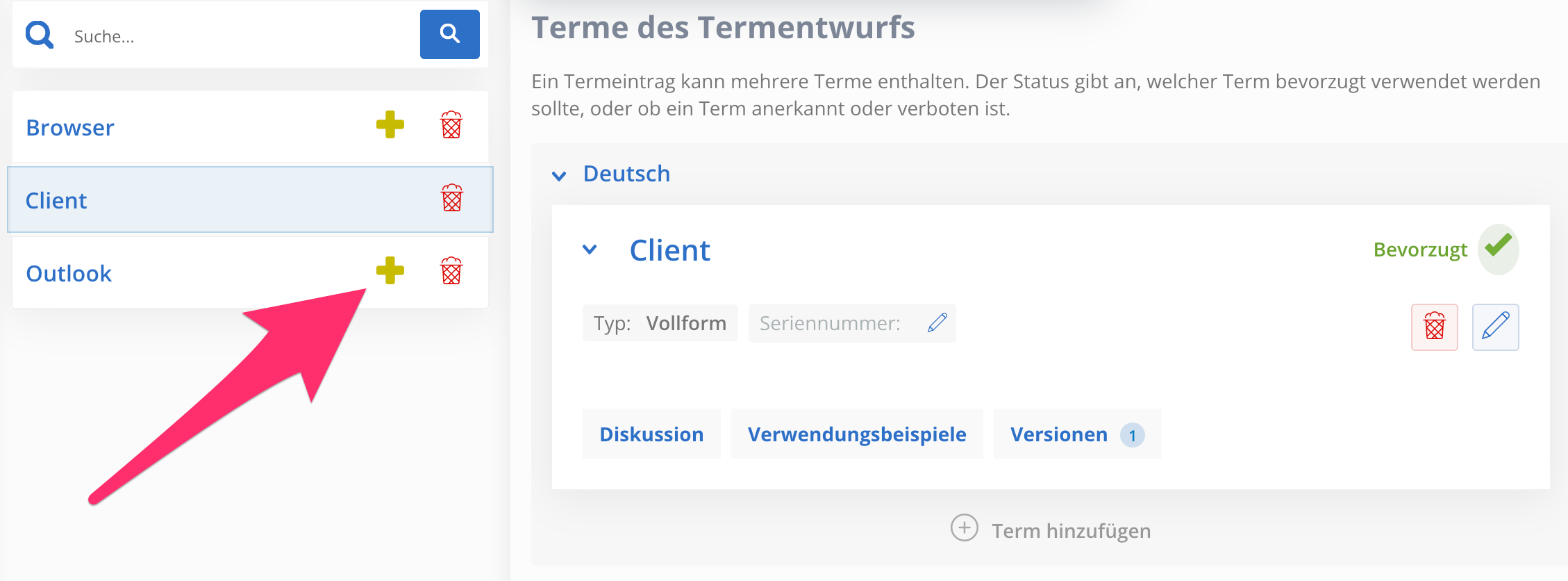Click the yellow plus icon next to Outlook

390,270
